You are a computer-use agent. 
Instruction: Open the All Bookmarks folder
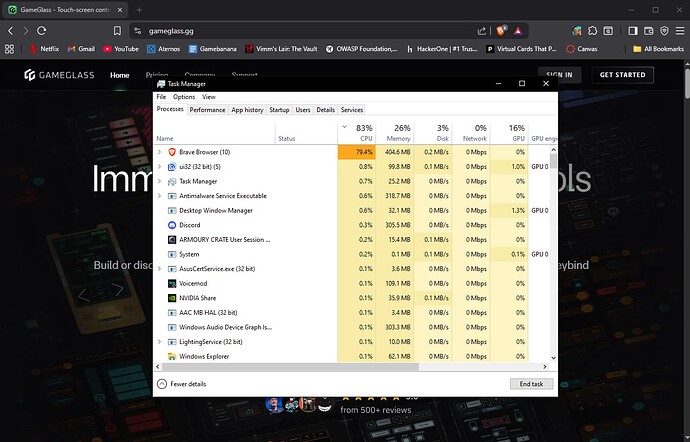click(658, 49)
